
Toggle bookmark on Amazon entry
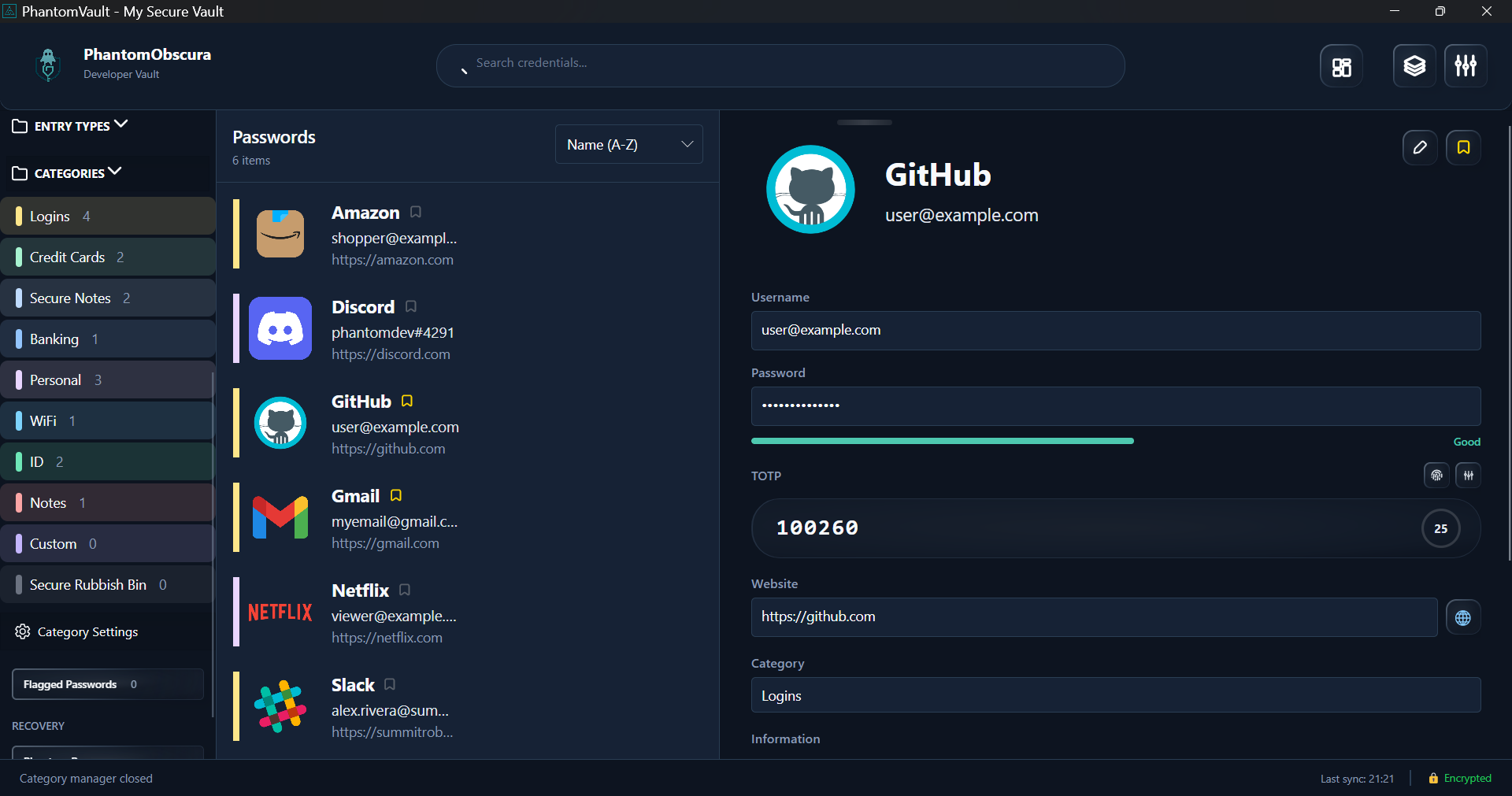point(416,213)
